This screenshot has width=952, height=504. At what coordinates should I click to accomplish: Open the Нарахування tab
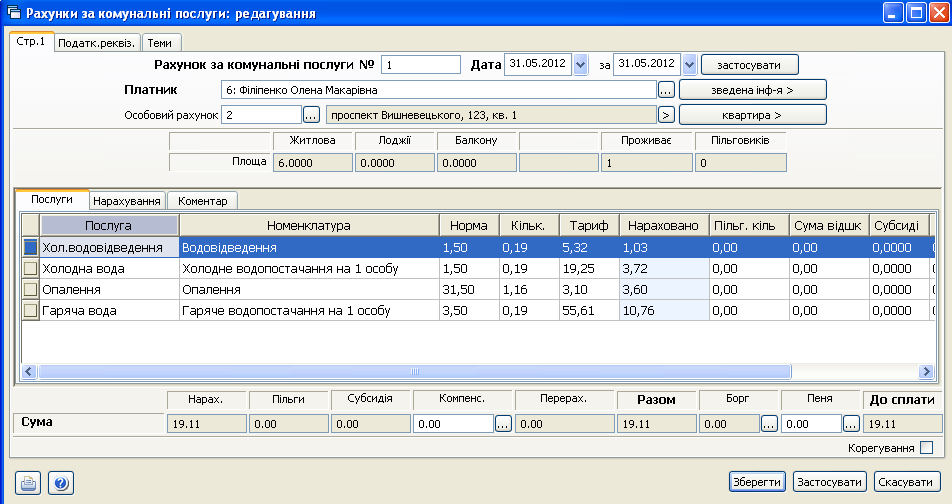point(127,201)
